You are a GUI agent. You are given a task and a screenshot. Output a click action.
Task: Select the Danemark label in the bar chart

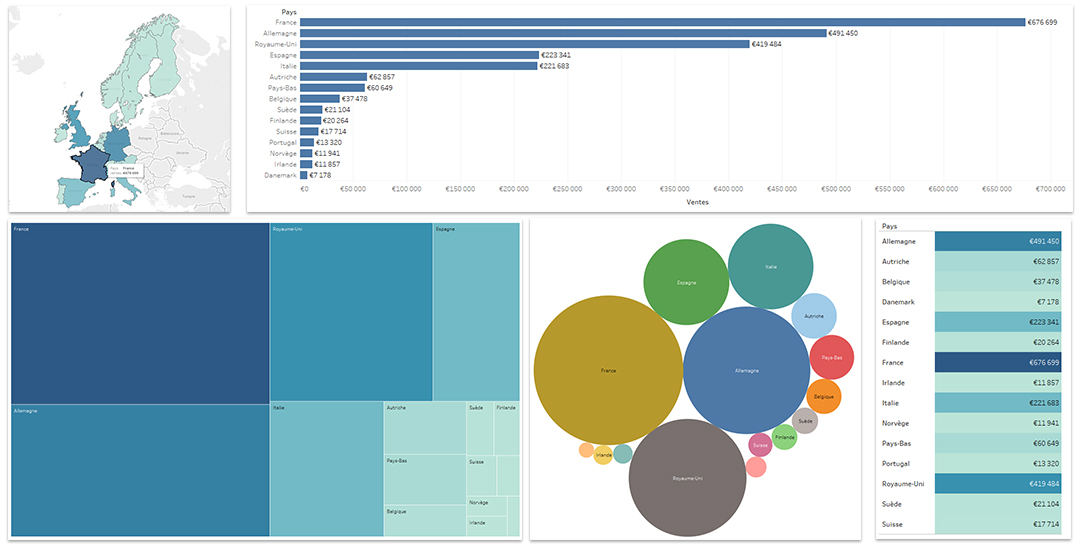click(281, 175)
